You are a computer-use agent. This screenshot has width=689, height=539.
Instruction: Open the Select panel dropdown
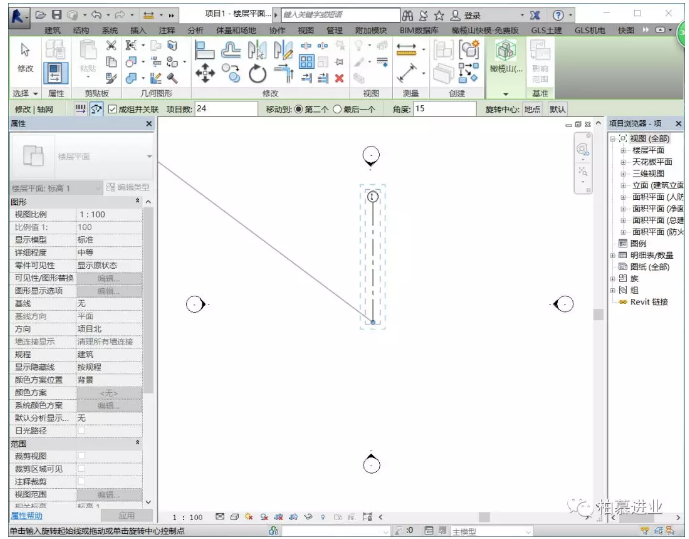(25, 93)
